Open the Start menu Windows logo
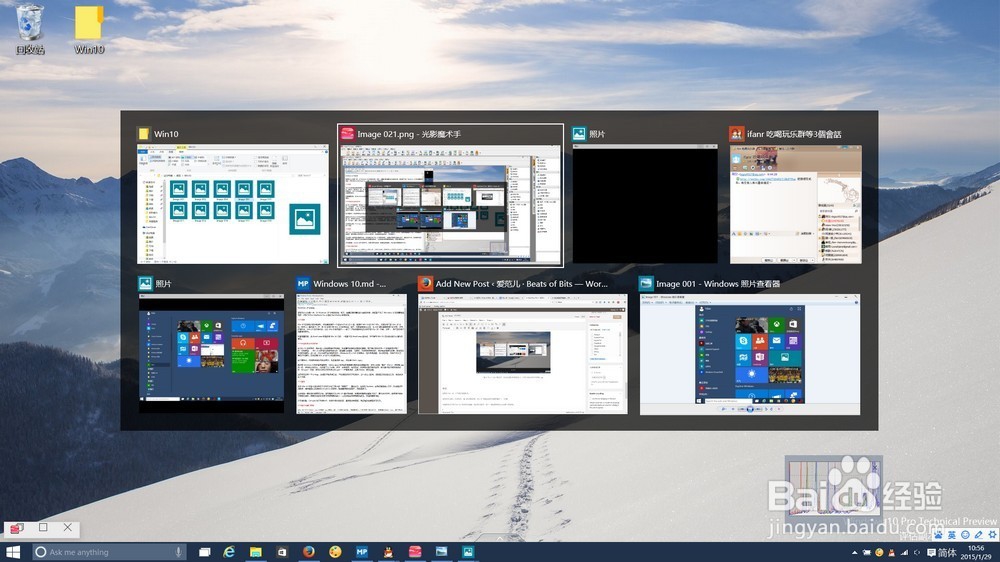The image size is (1000, 562). 13,552
